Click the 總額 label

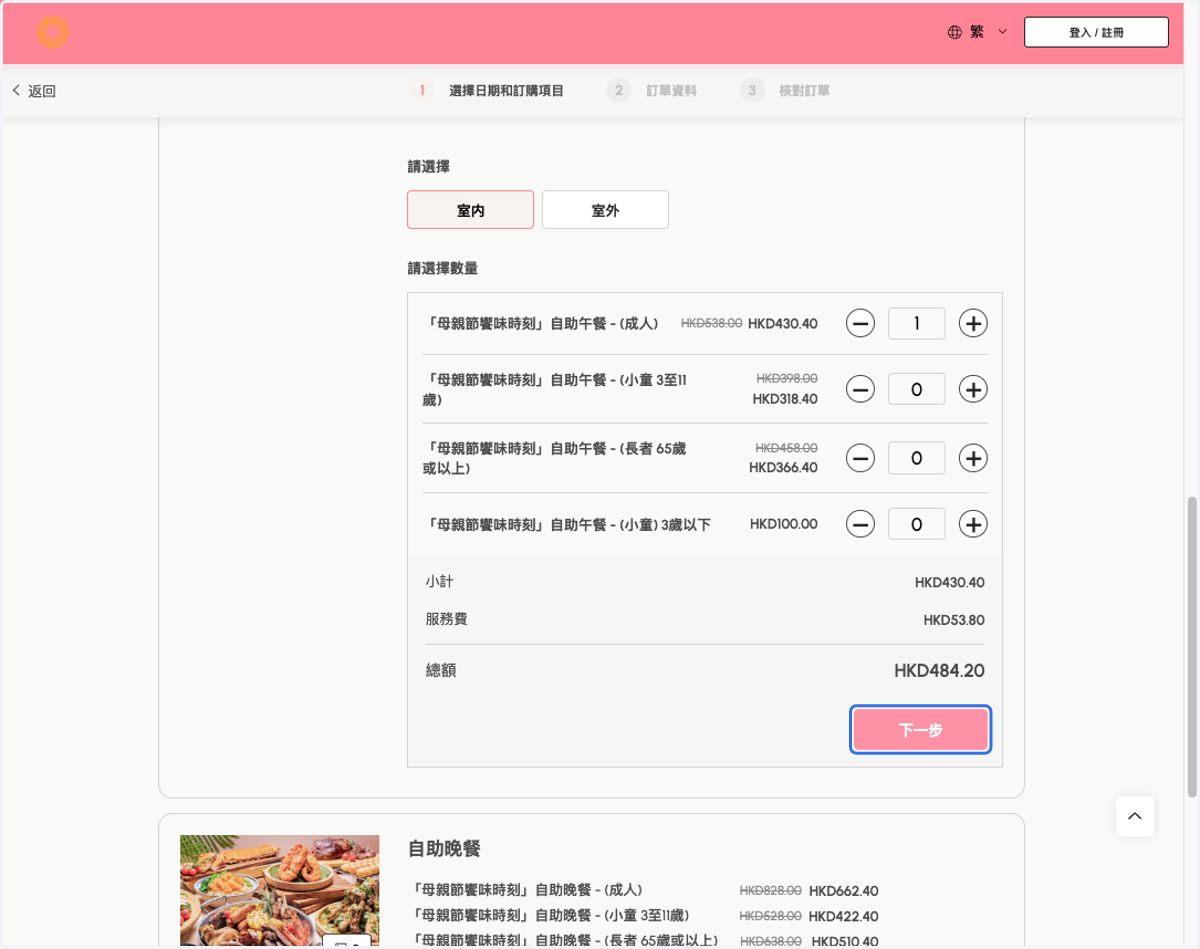(x=441, y=670)
